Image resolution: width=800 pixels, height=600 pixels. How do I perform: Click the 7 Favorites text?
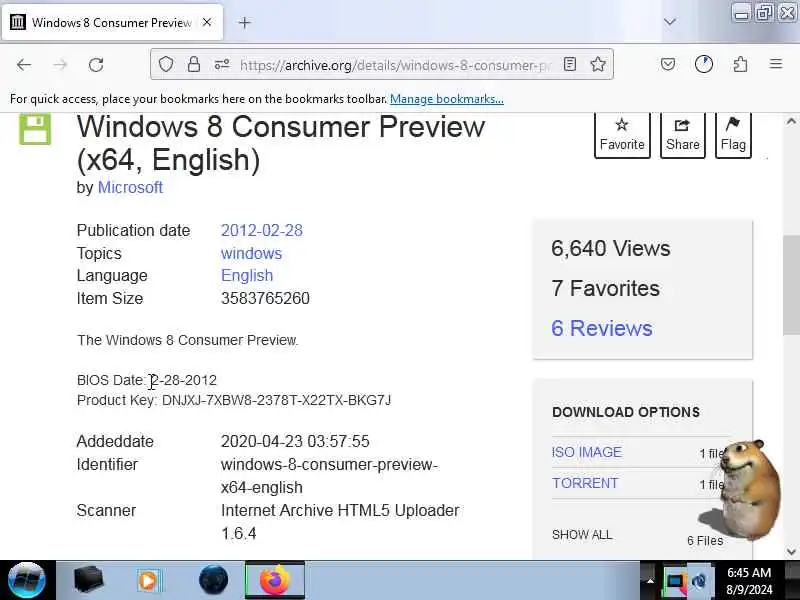[x=606, y=288]
